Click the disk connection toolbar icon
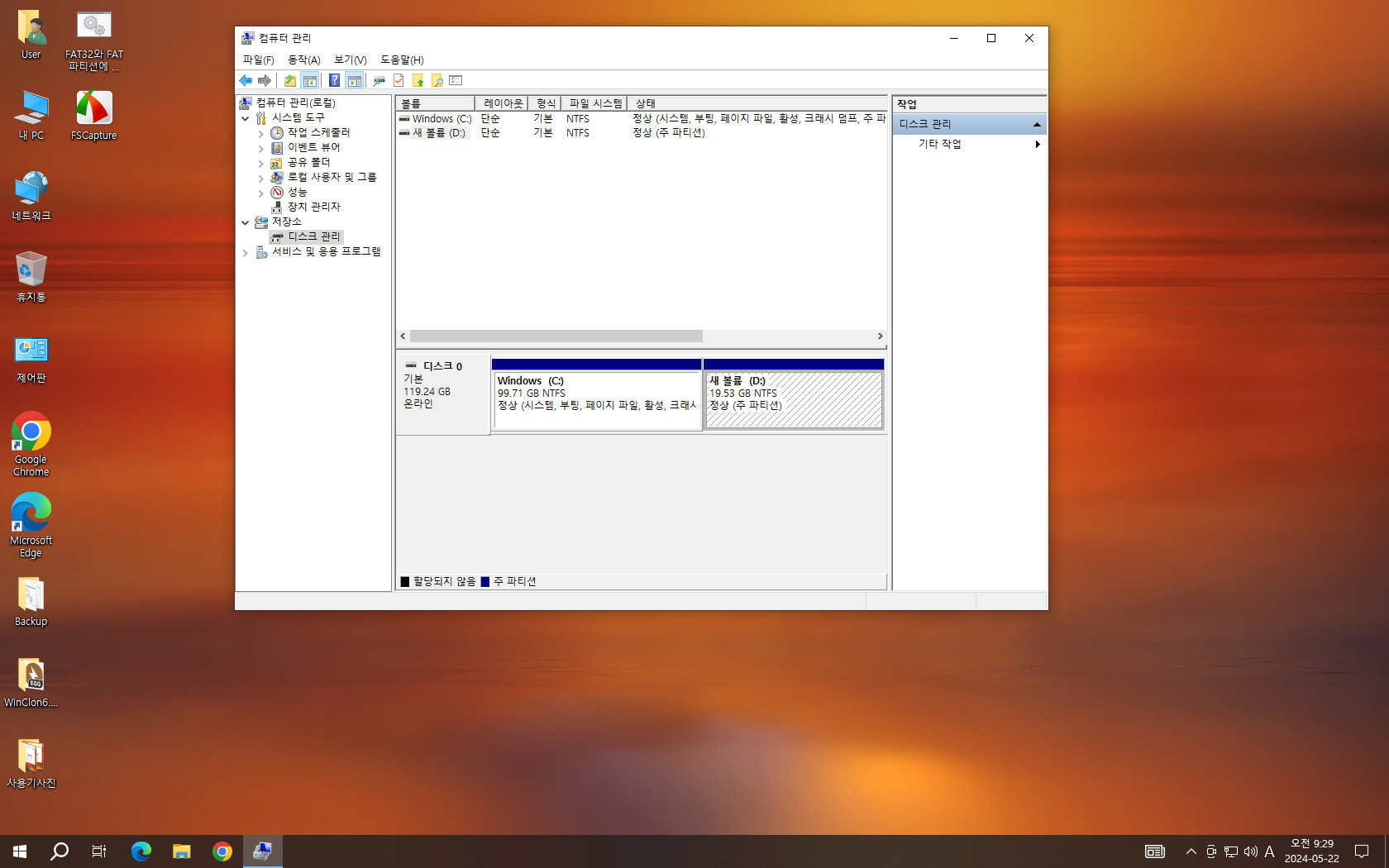The height and width of the screenshot is (868, 1389). (x=379, y=80)
